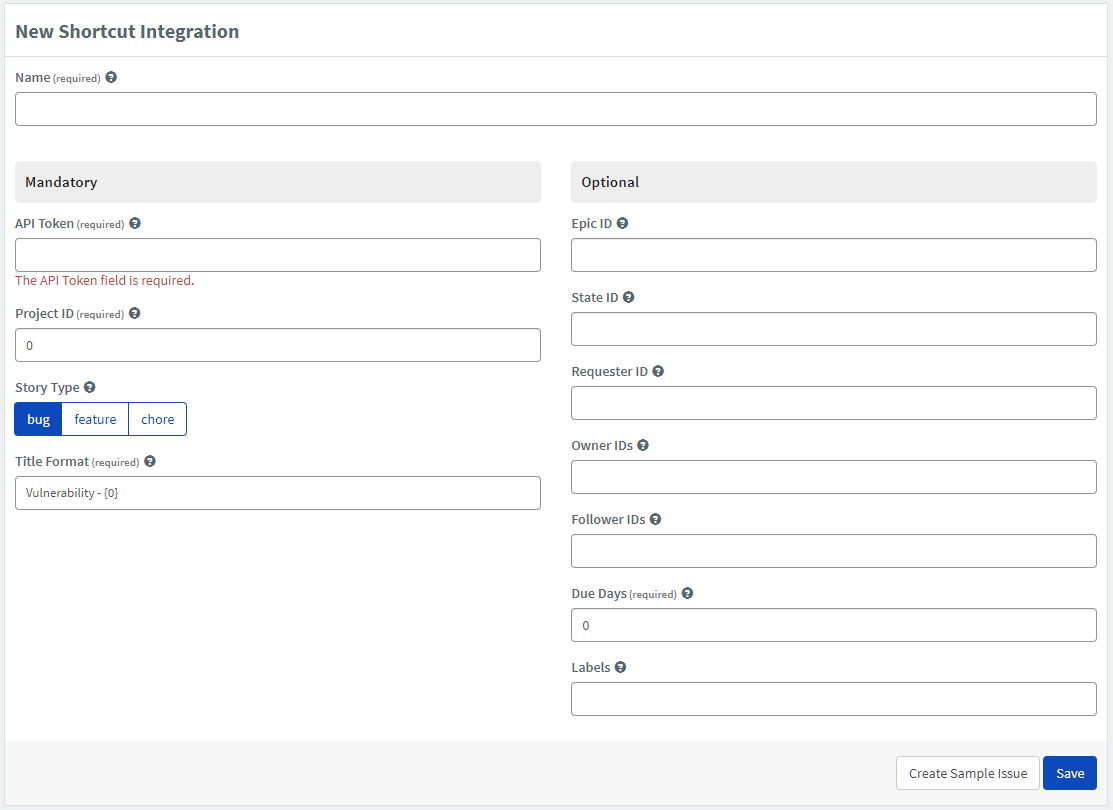Click the 'The API Token field is required.' error

(x=104, y=280)
